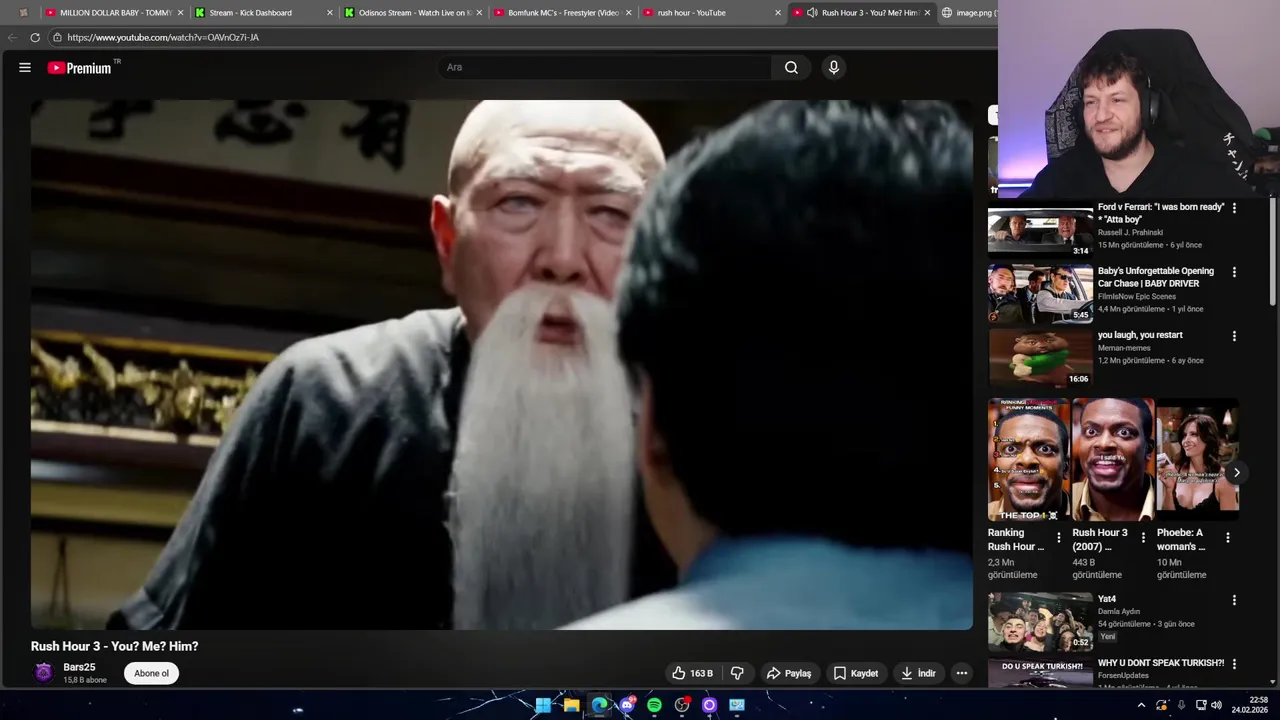Open the YouTube hamburger guide menu

pyautogui.click(x=25, y=68)
